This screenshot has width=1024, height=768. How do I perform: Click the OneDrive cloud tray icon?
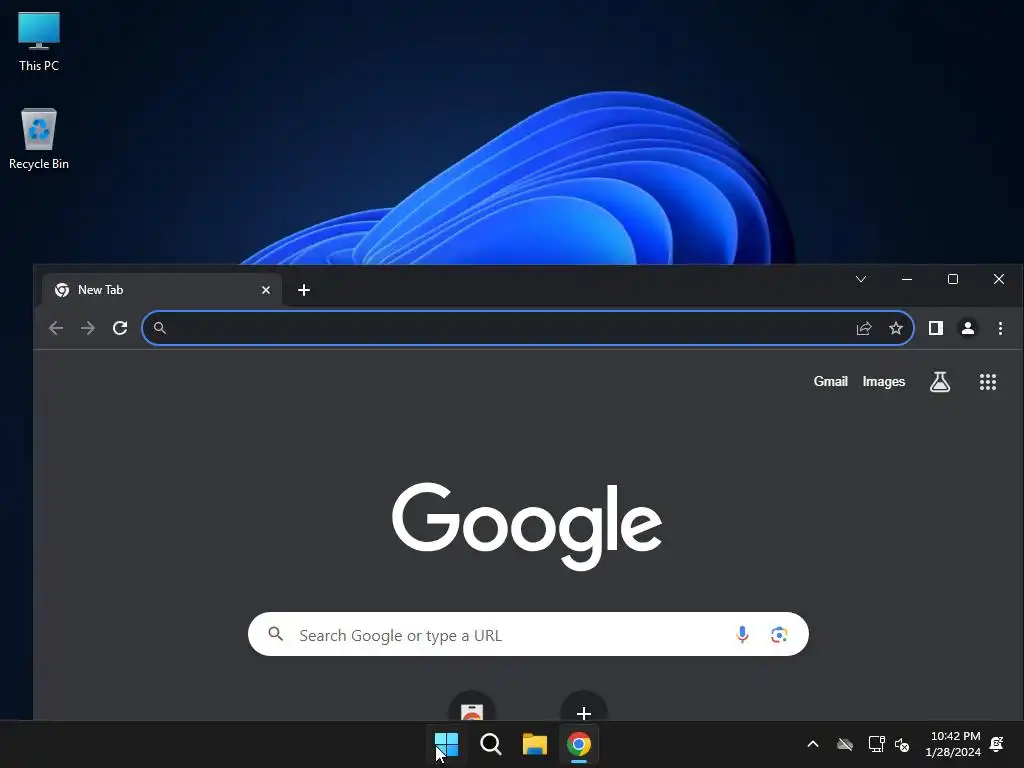pyautogui.click(x=845, y=744)
